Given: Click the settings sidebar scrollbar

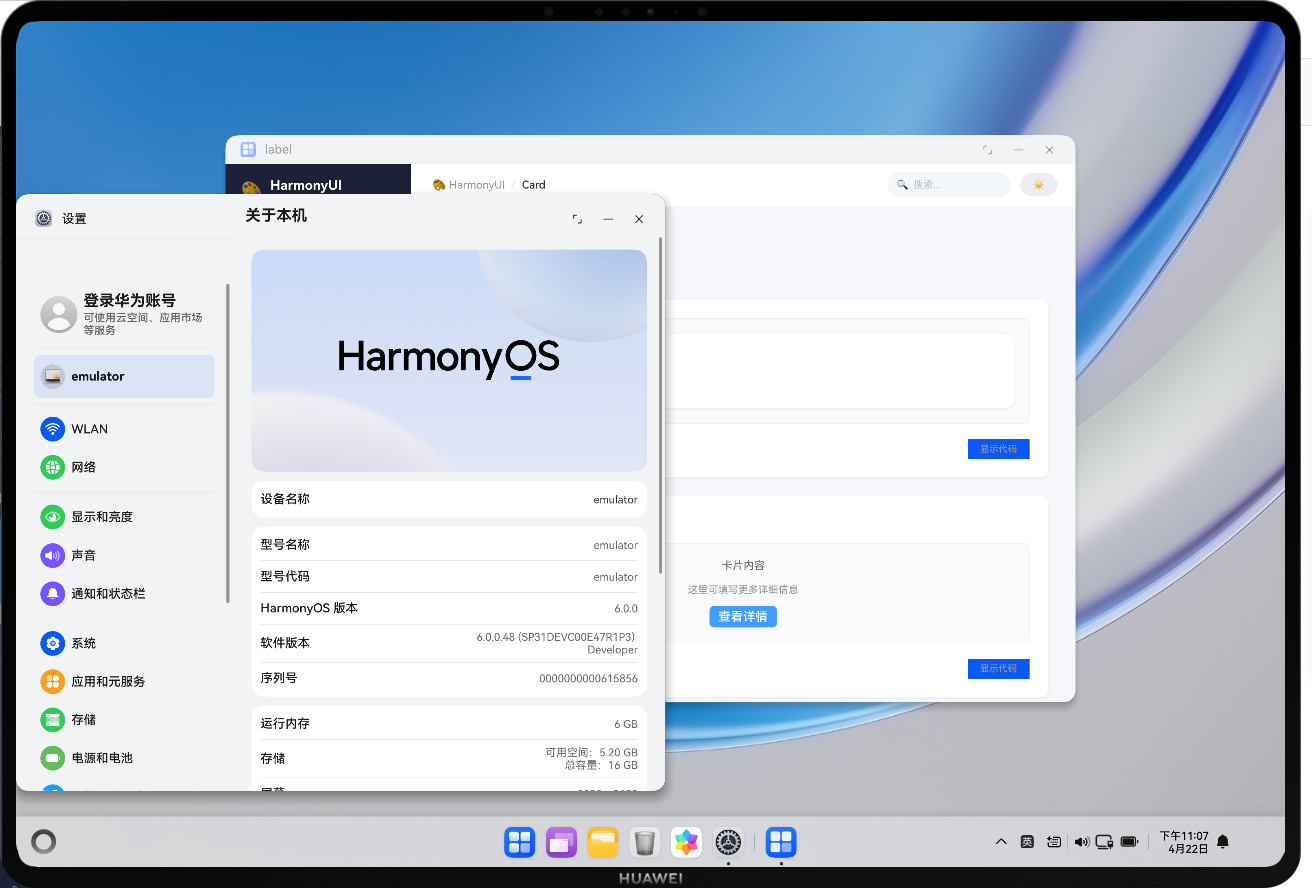Looking at the screenshot, I should (x=227, y=444).
